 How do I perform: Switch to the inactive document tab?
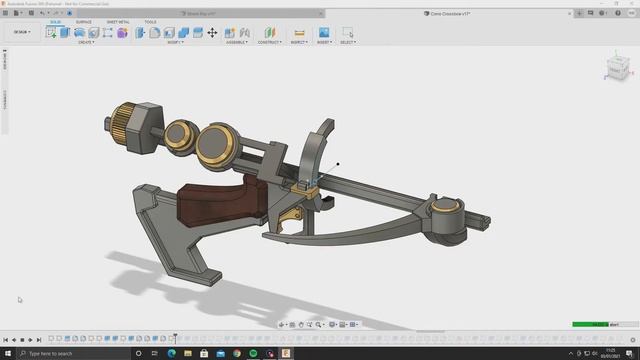201,13
